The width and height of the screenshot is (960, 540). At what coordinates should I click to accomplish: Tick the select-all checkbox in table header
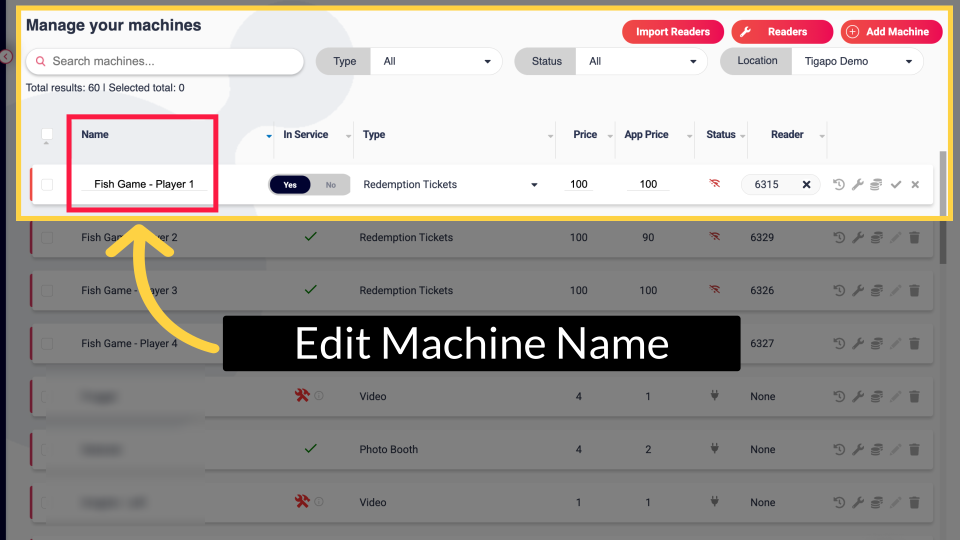[x=47, y=135]
